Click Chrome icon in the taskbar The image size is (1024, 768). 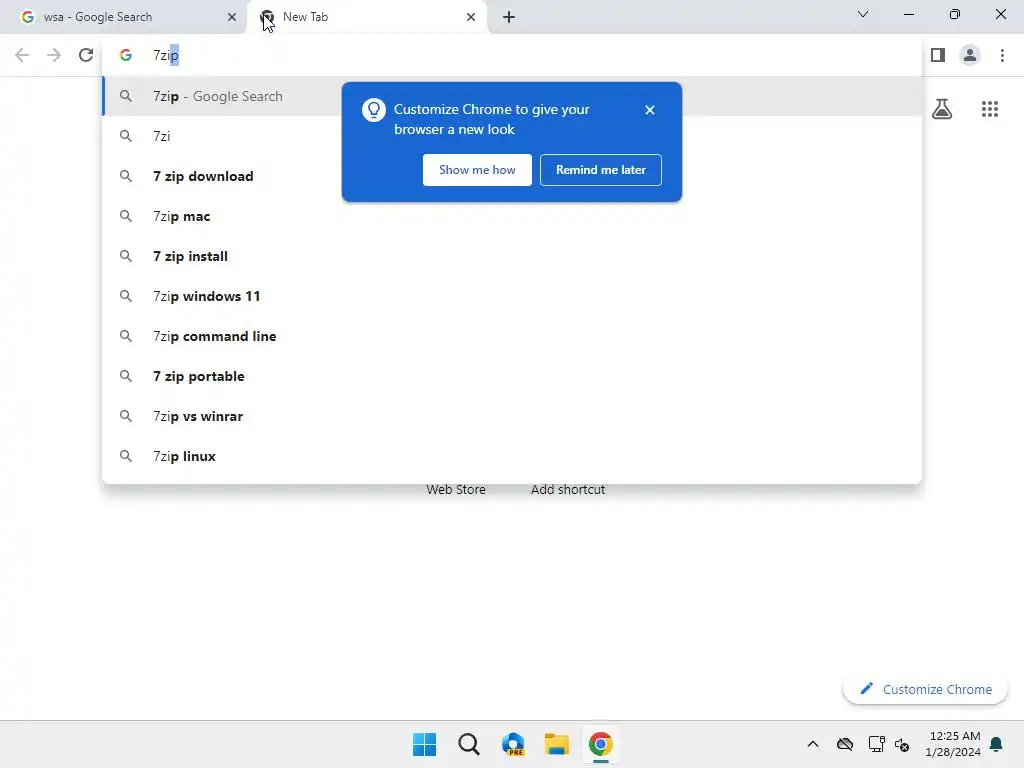coord(600,744)
